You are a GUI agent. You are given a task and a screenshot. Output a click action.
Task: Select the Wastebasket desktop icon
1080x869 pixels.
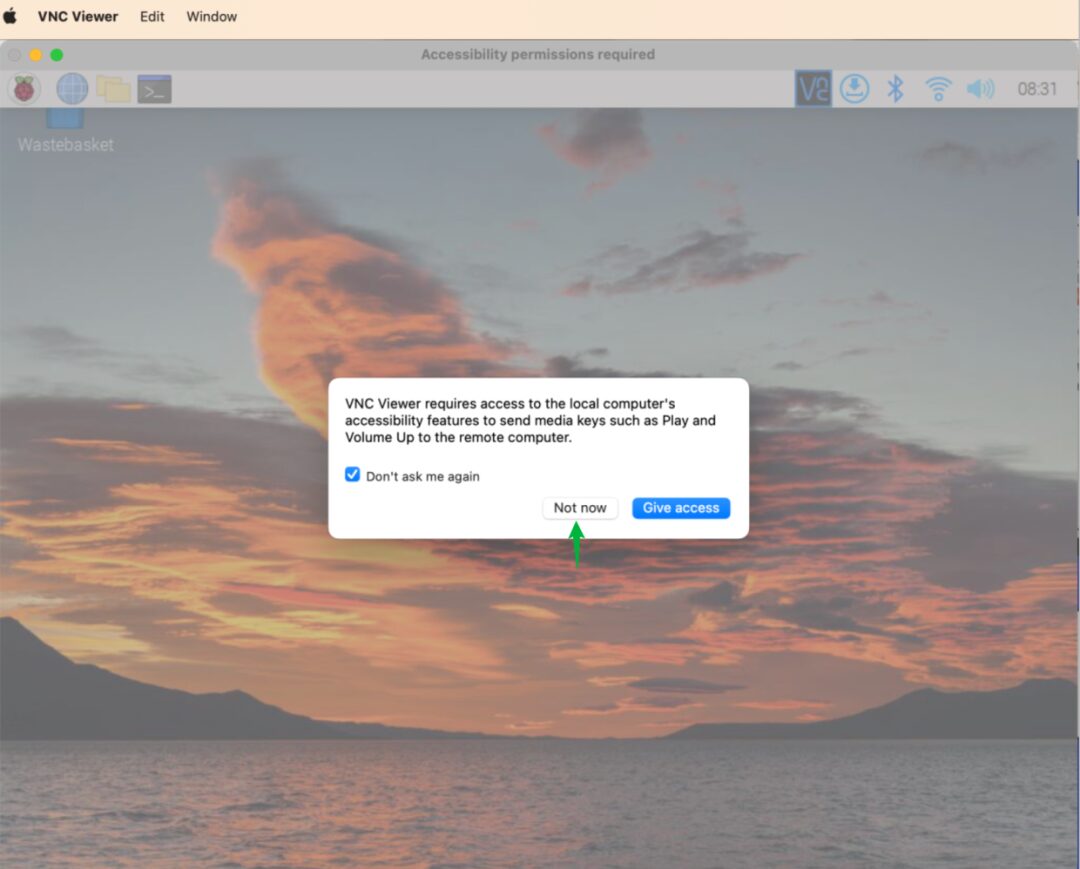click(65, 131)
